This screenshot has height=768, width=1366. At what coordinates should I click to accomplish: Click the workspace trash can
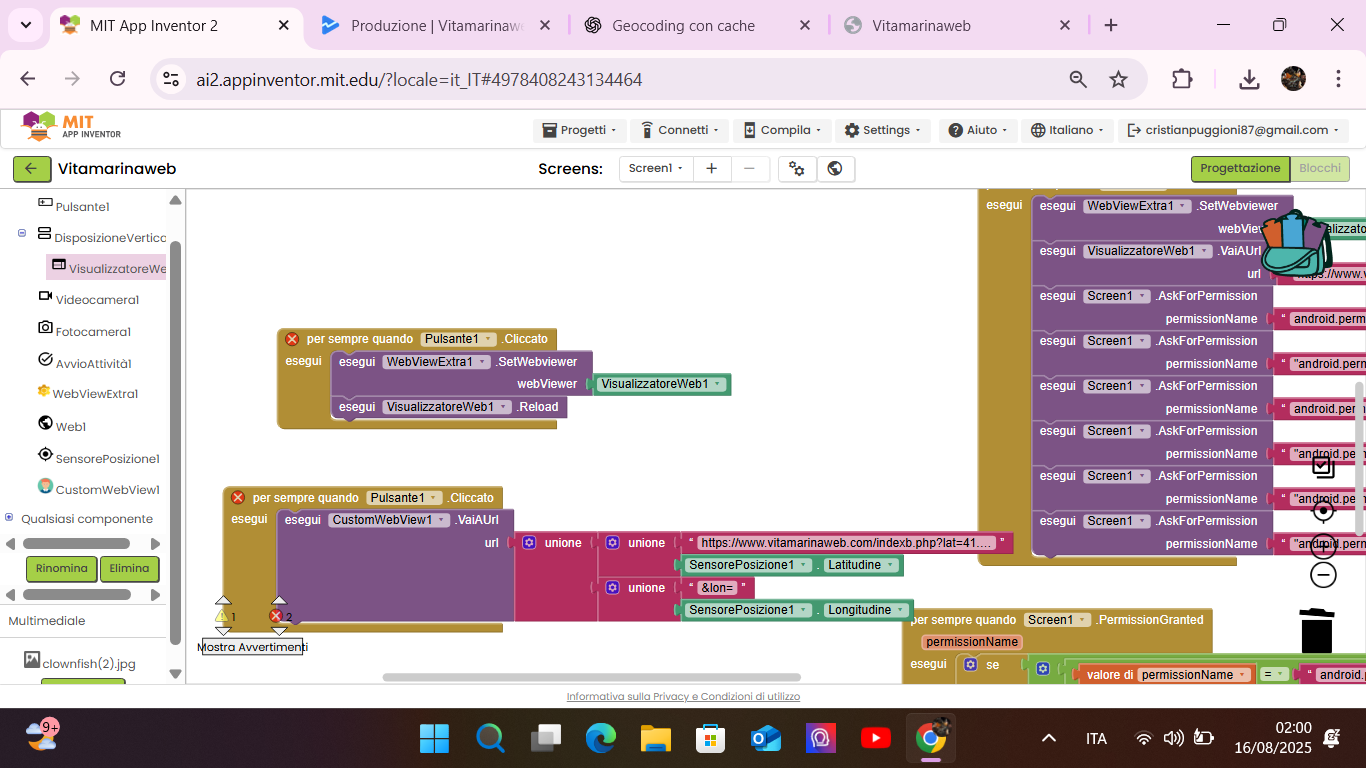tap(1317, 630)
